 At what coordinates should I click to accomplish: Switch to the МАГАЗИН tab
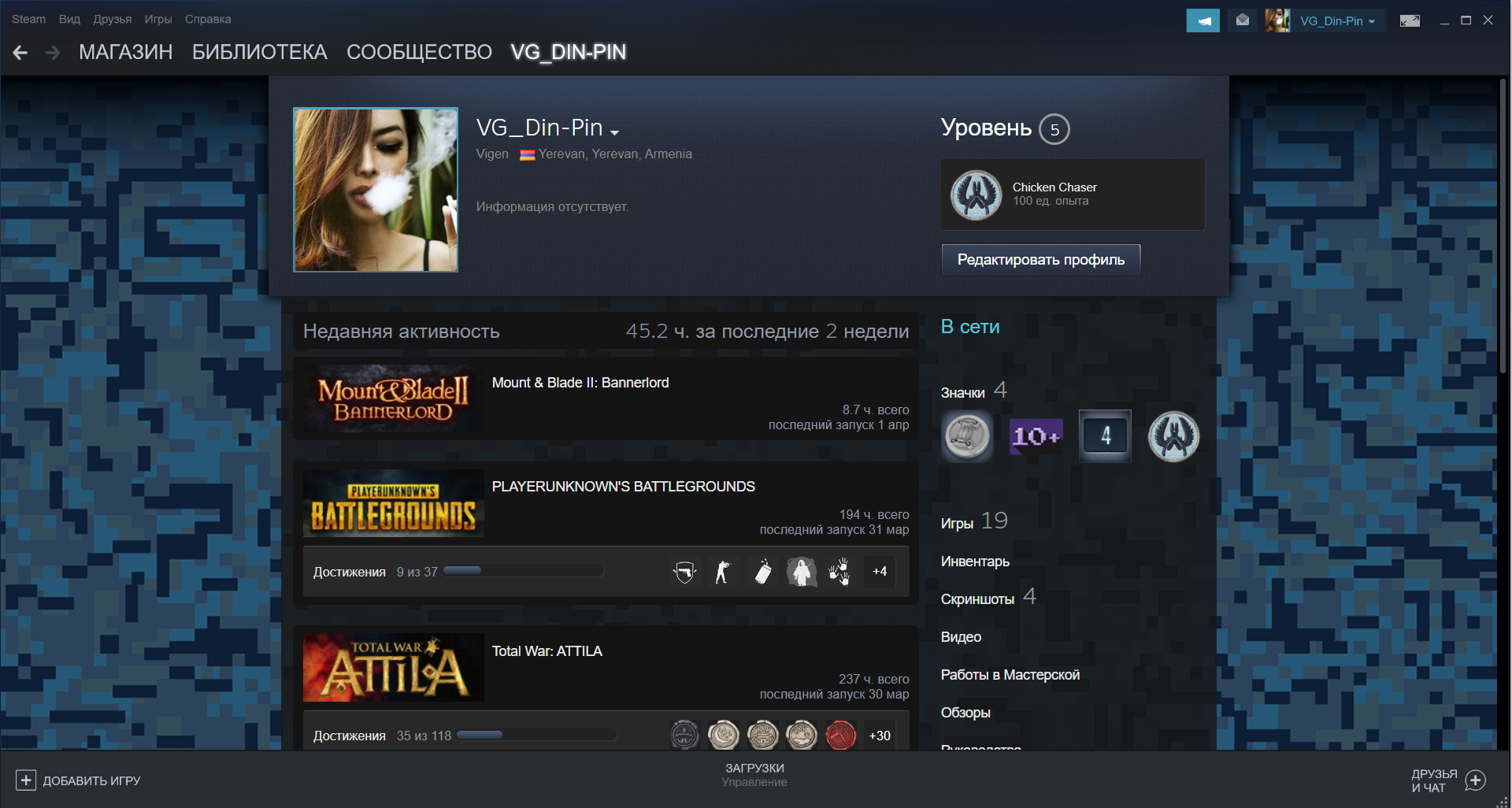[x=126, y=52]
